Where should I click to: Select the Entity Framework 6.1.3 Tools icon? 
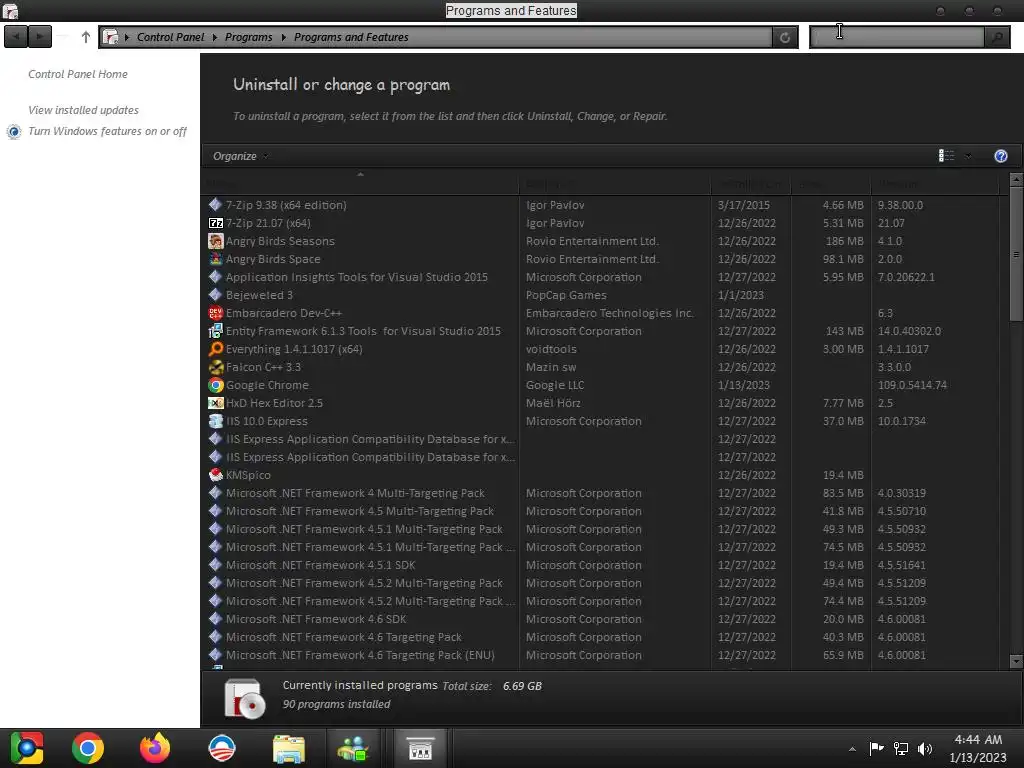point(216,331)
